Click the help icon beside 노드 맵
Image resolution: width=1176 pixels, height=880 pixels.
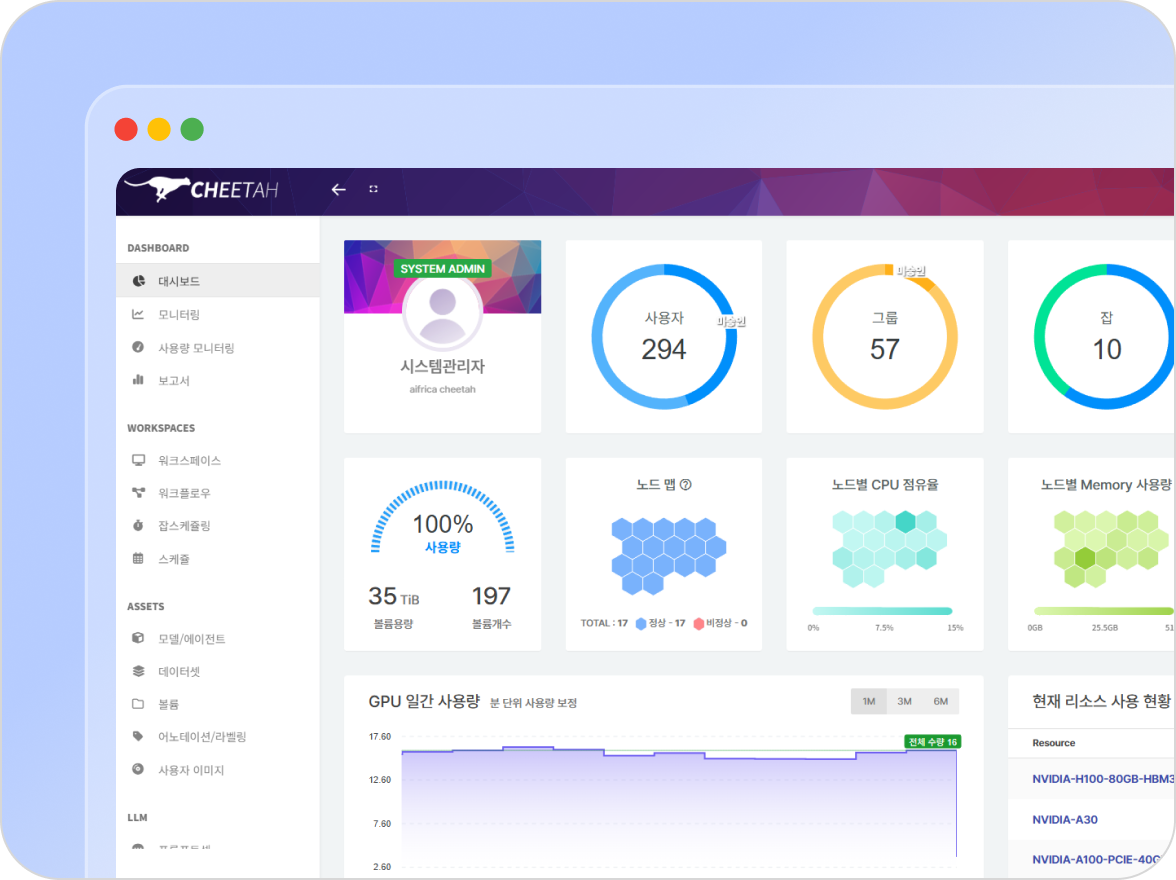point(686,485)
